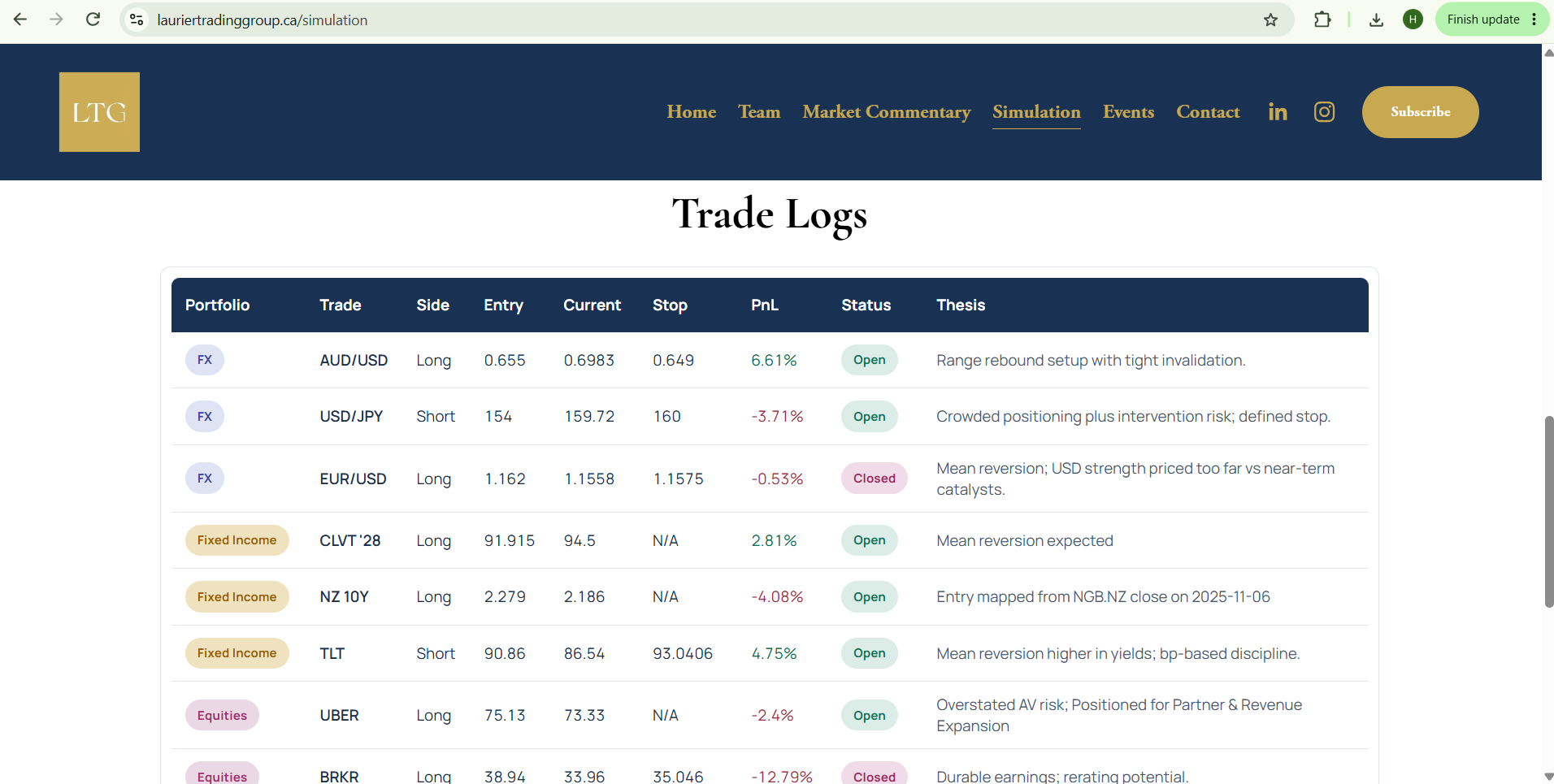
Task: Click the LTG logo
Action: click(99, 112)
